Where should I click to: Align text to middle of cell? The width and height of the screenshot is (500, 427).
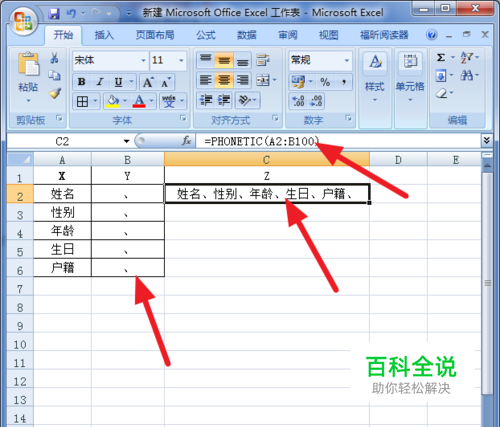224,60
